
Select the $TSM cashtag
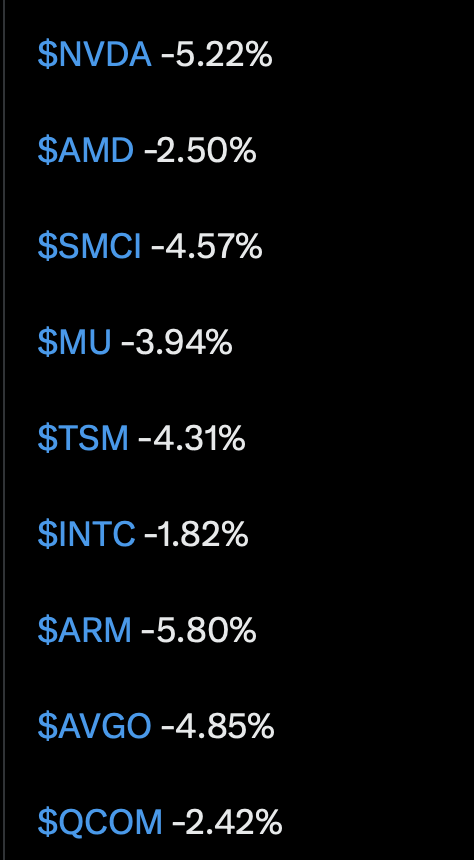pos(83,438)
